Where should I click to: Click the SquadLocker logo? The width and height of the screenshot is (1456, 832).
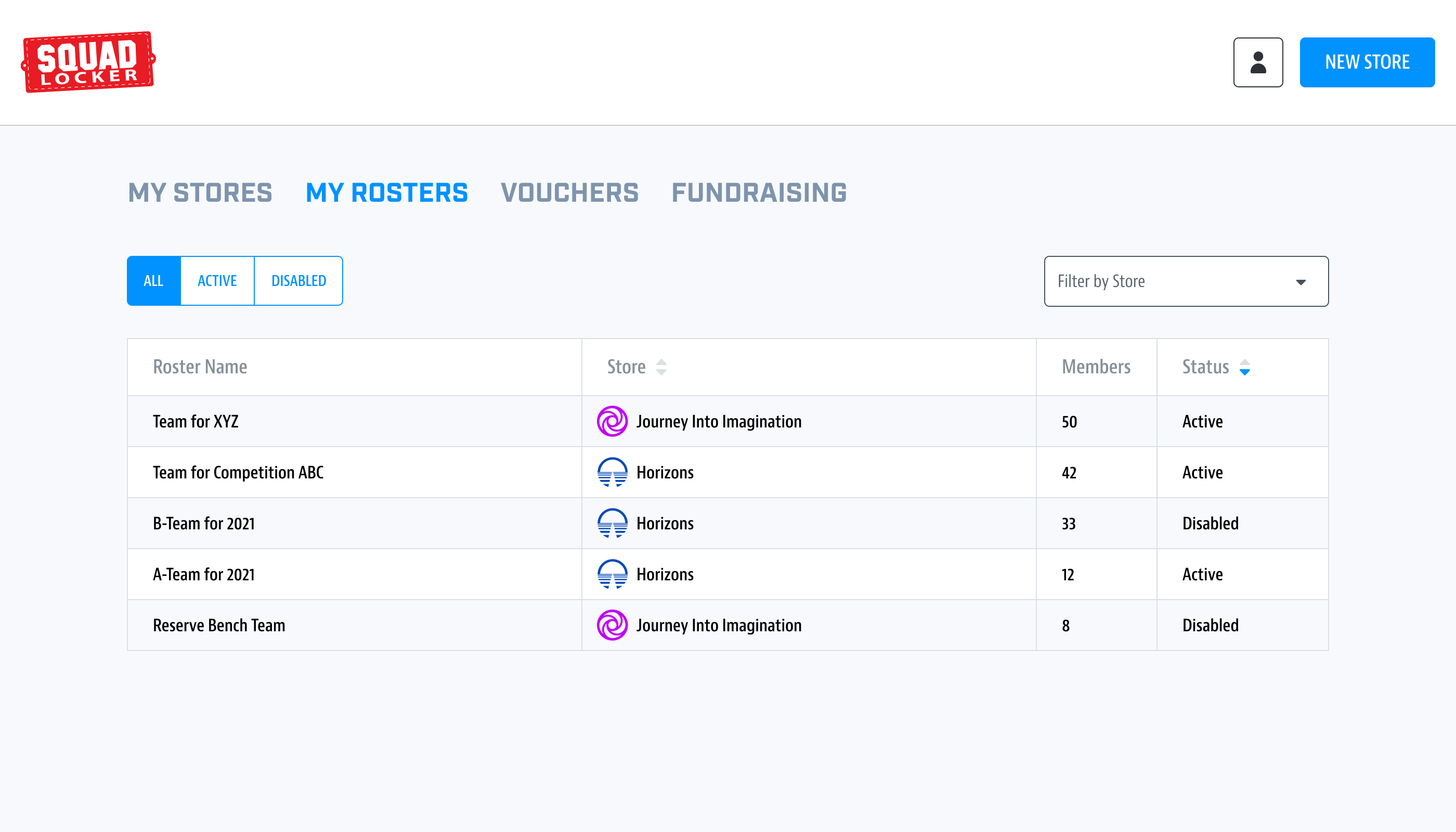click(88, 62)
